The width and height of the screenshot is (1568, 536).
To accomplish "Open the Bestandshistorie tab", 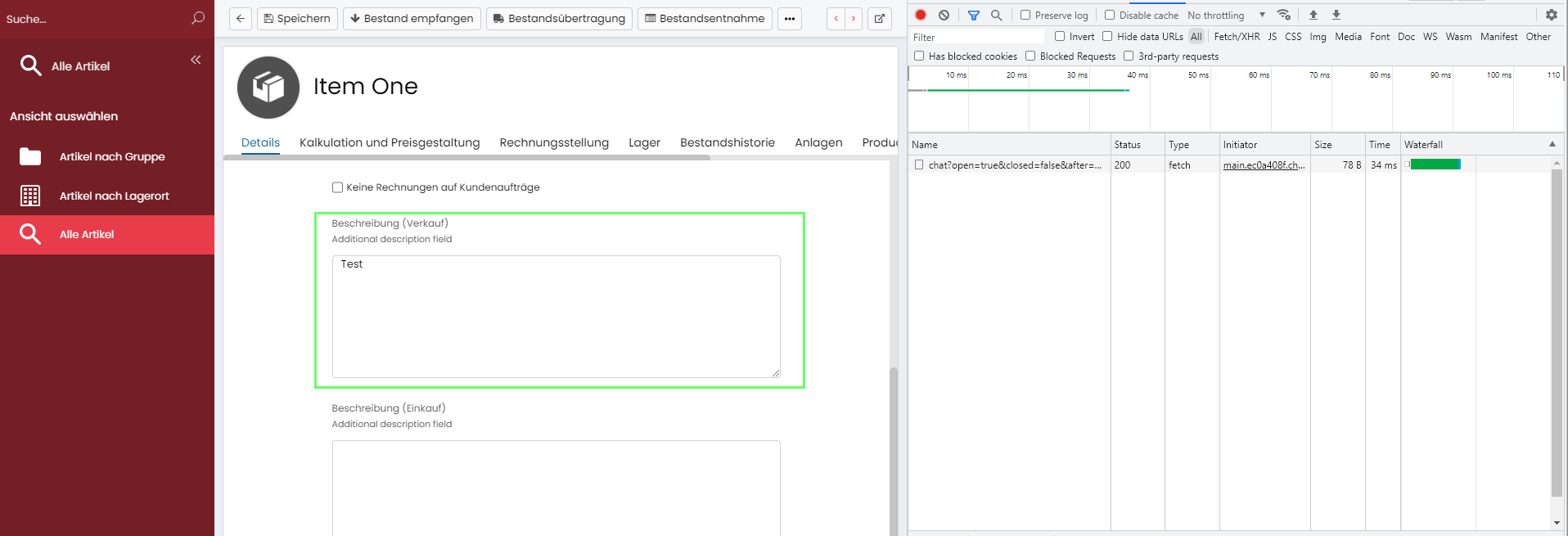I will [727, 142].
